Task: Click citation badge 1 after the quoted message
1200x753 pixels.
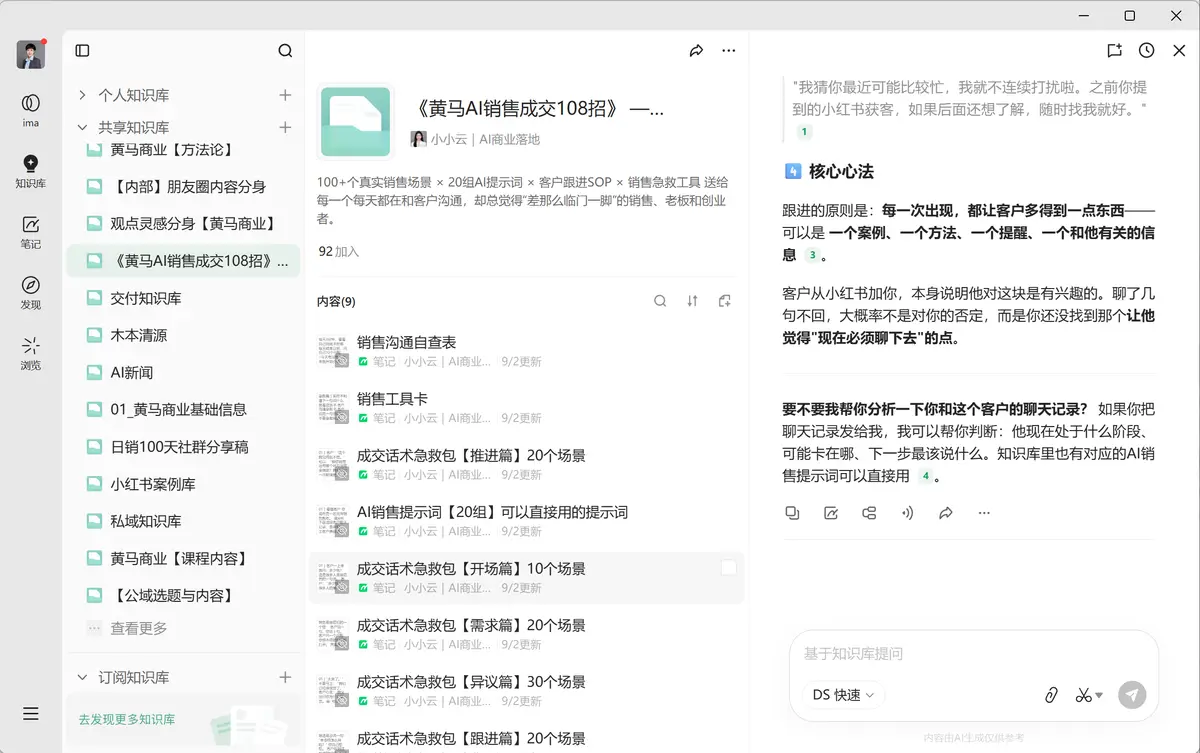Action: point(804,132)
